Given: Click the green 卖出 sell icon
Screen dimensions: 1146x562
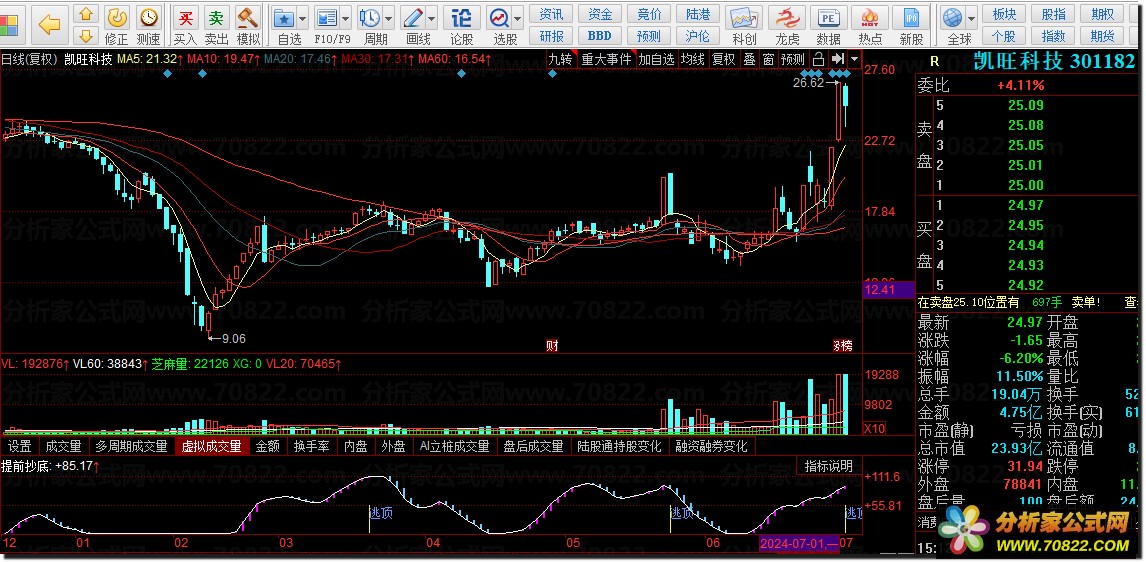Looking at the screenshot, I should pyautogui.click(x=216, y=18).
